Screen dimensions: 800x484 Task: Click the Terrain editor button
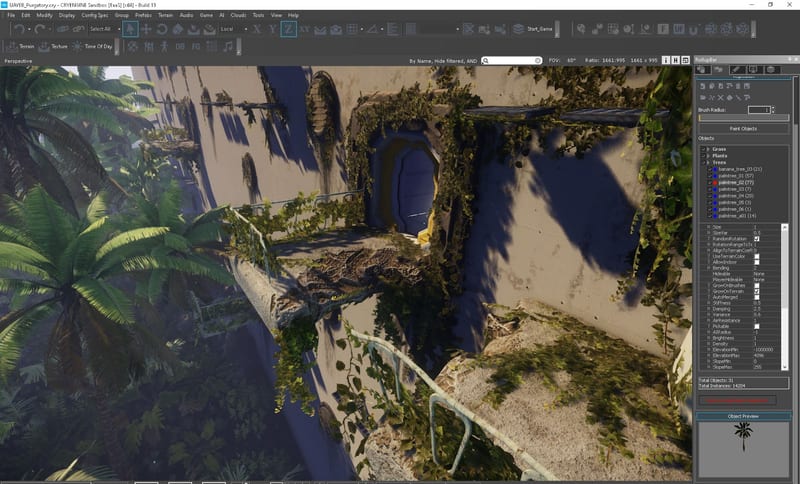21,46
